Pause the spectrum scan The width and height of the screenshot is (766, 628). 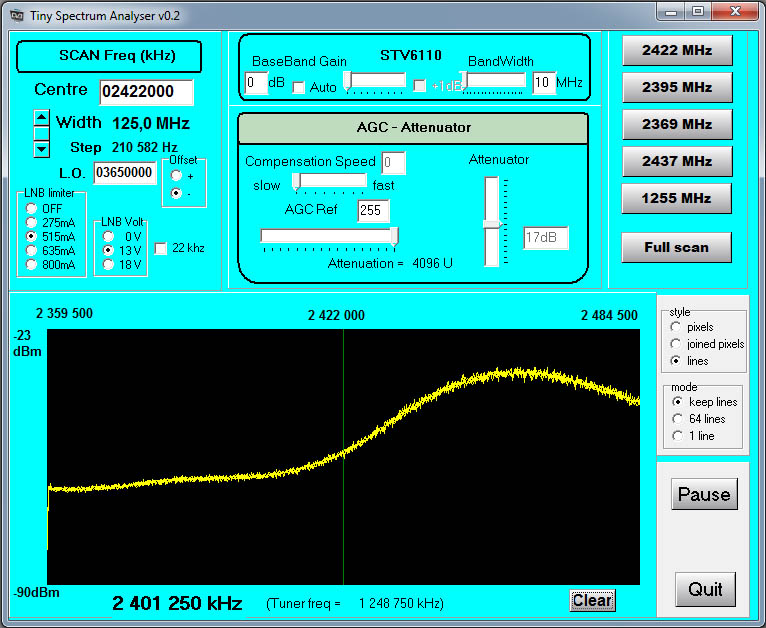[704, 495]
